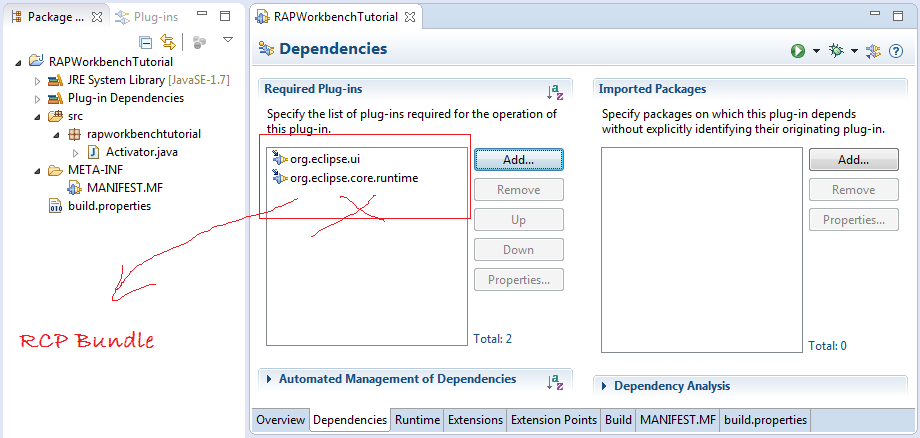The image size is (920, 438).
Task: Minimize the editor area
Action: tap(875, 14)
